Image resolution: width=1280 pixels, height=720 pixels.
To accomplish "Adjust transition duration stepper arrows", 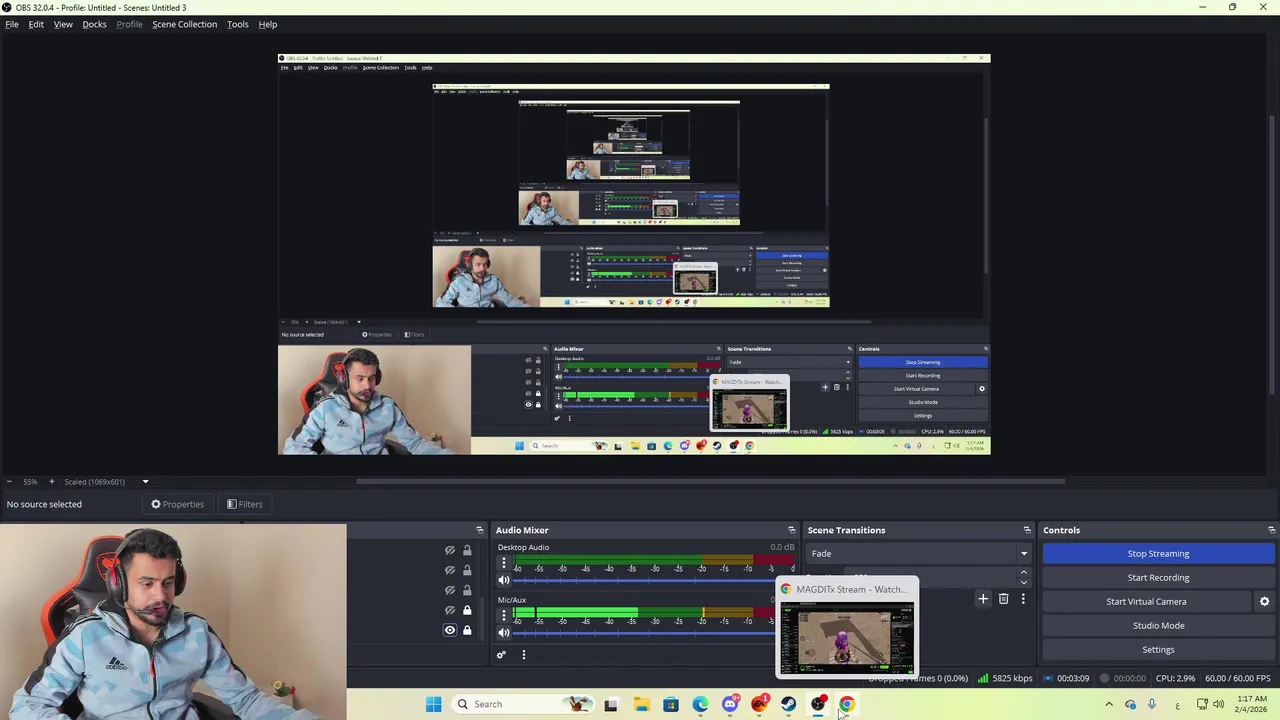I will point(1023,577).
